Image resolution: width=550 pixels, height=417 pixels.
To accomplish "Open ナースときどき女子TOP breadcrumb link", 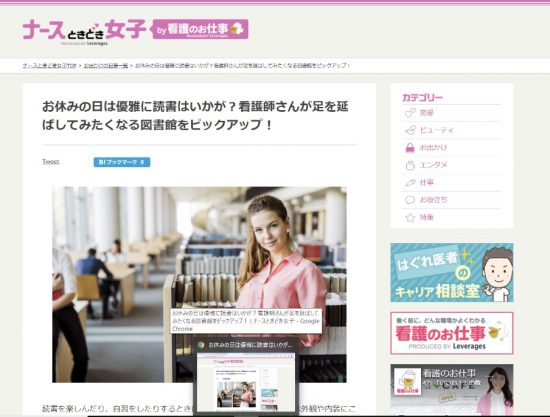I will (x=49, y=66).
